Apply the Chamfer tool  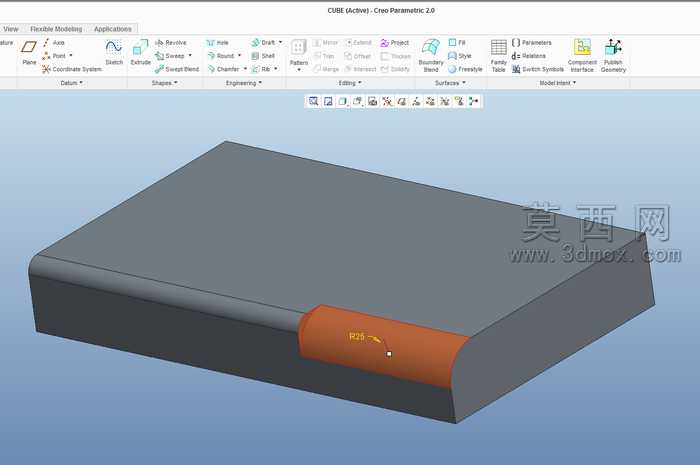click(x=223, y=69)
